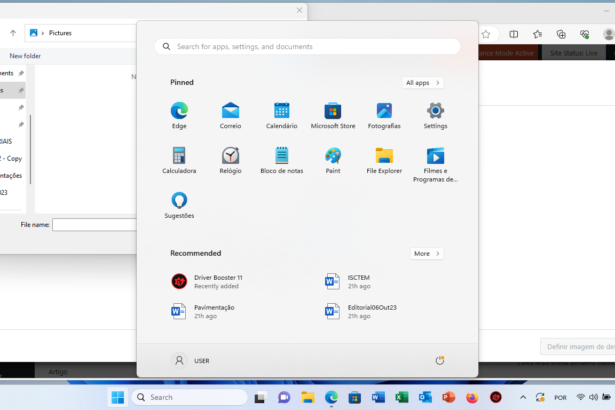This screenshot has height=410, width=615.
Task: Show hidden system tray icons
Action: 523,397
